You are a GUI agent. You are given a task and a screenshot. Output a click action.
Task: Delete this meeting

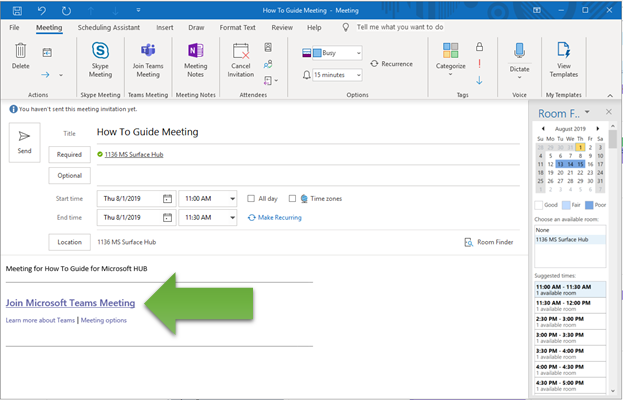pos(21,56)
